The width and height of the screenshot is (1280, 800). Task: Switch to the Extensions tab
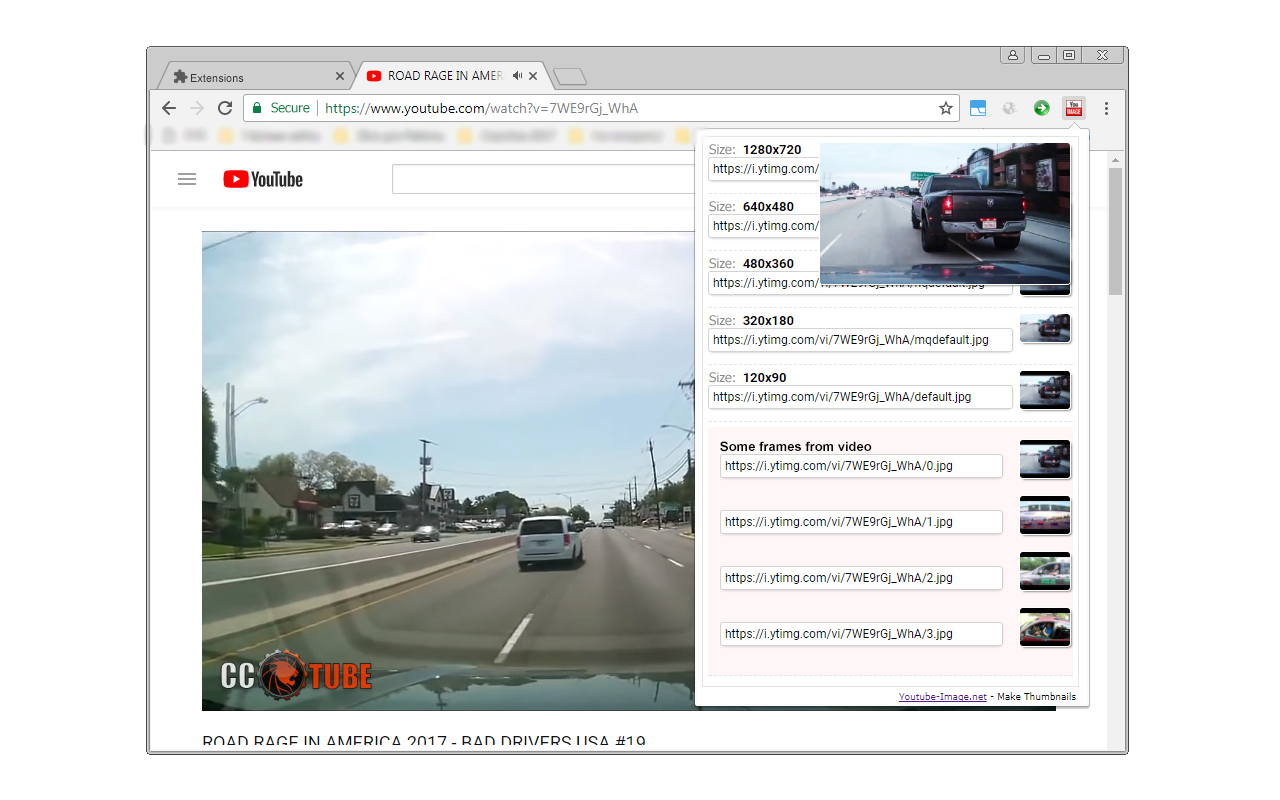pyautogui.click(x=255, y=76)
